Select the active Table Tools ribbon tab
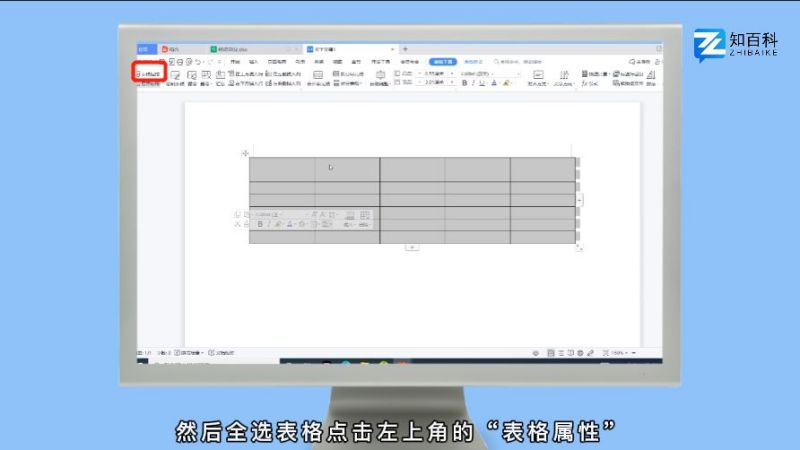This screenshot has width=800, height=450. click(x=443, y=61)
